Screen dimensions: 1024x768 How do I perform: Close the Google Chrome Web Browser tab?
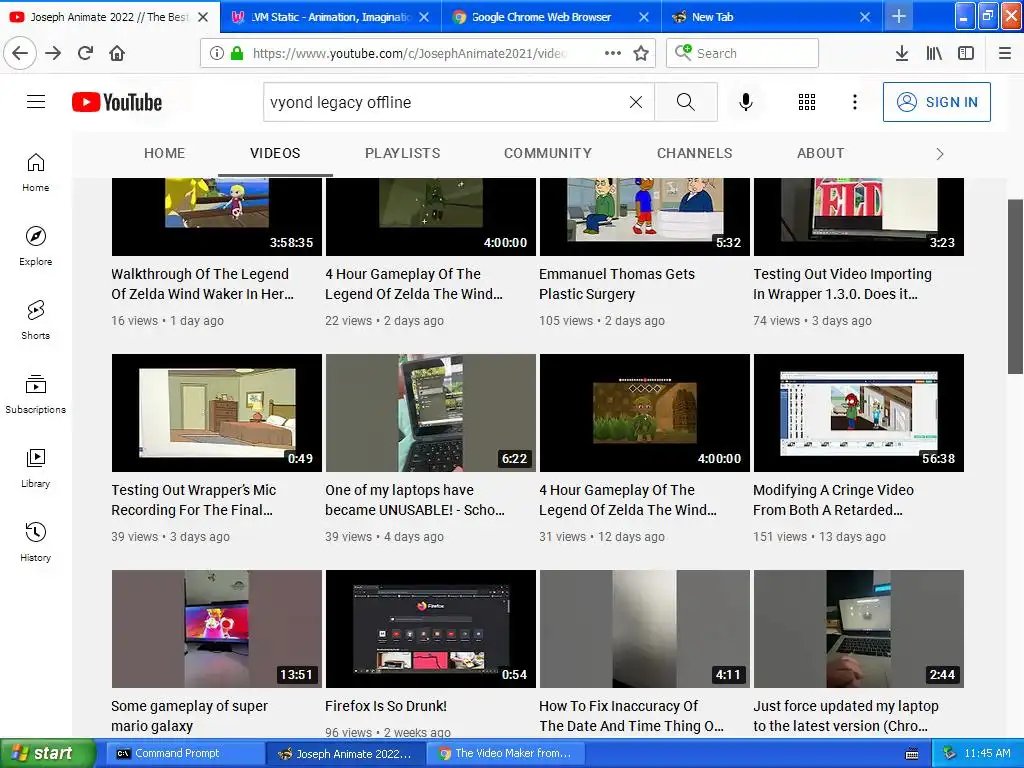644,17
